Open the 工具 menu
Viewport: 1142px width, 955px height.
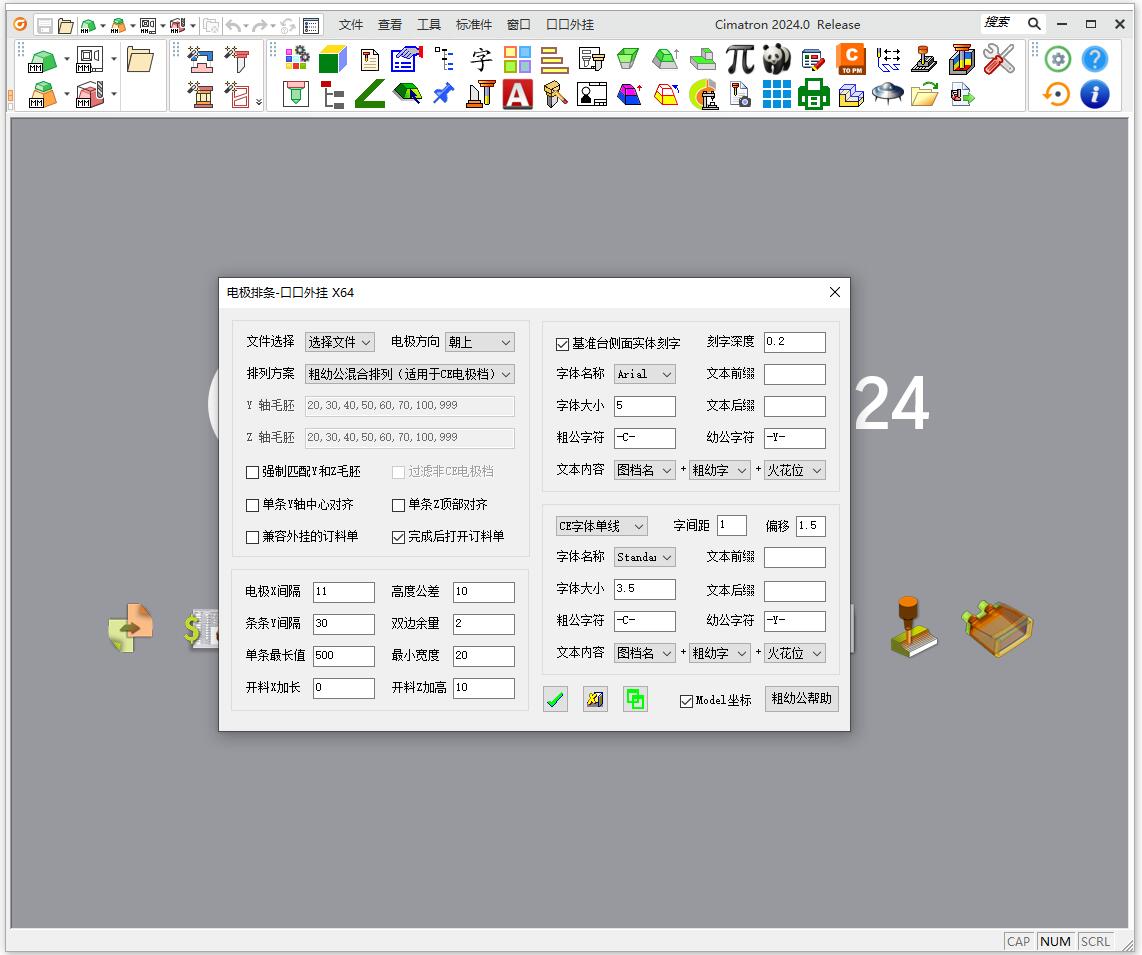429,25
